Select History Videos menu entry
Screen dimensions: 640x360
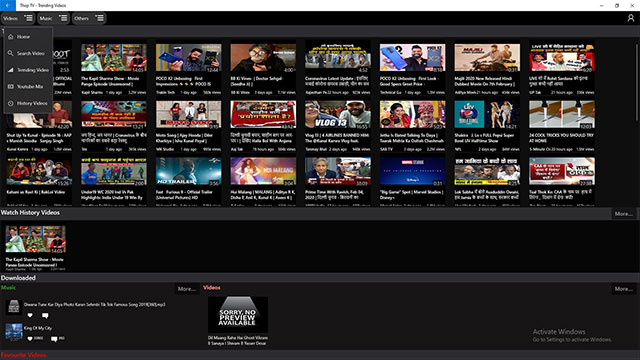tap(28, 103)
